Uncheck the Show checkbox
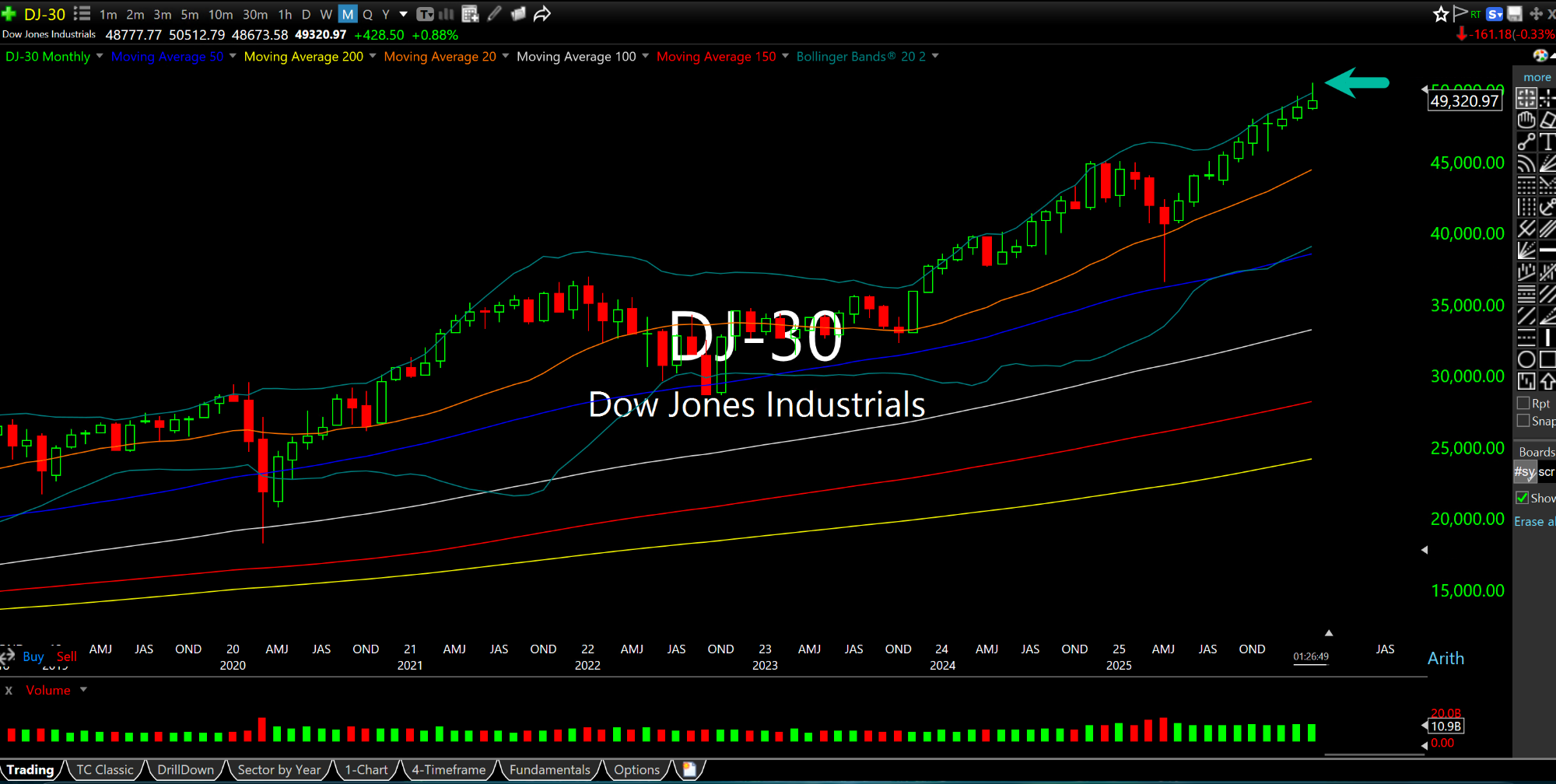Image resolution: width=1556 pixels, height=784 pixels. pyautogui.click(x=1523, y=498)
